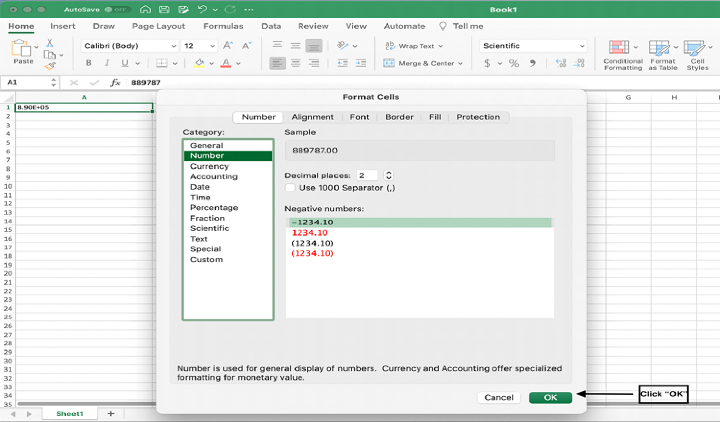720x422 pixels.
Task: Open the Formulas ribbon tab
Action: [222, 26]
